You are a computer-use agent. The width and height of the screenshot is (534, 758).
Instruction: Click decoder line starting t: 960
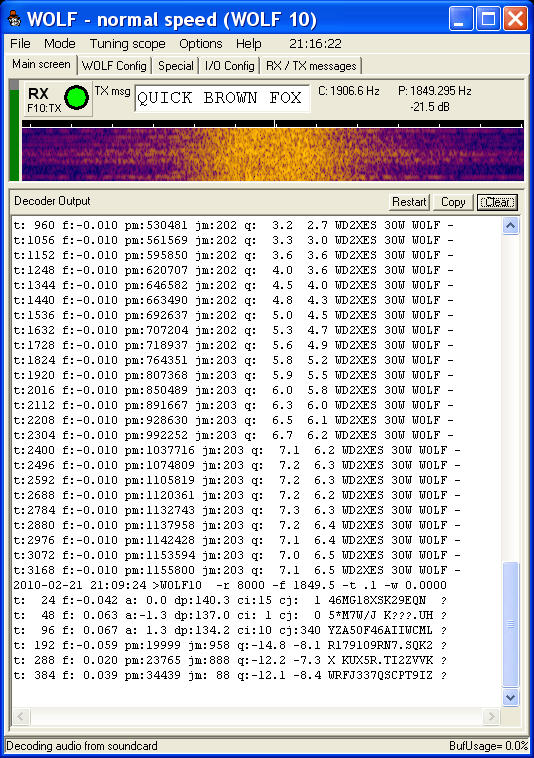233,225
